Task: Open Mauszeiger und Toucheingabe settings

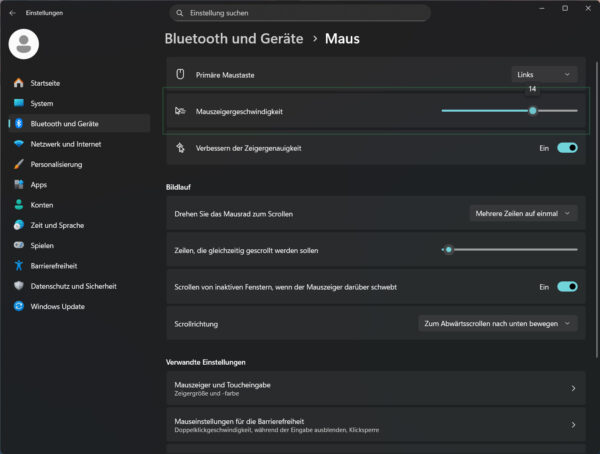Action: 376,388
